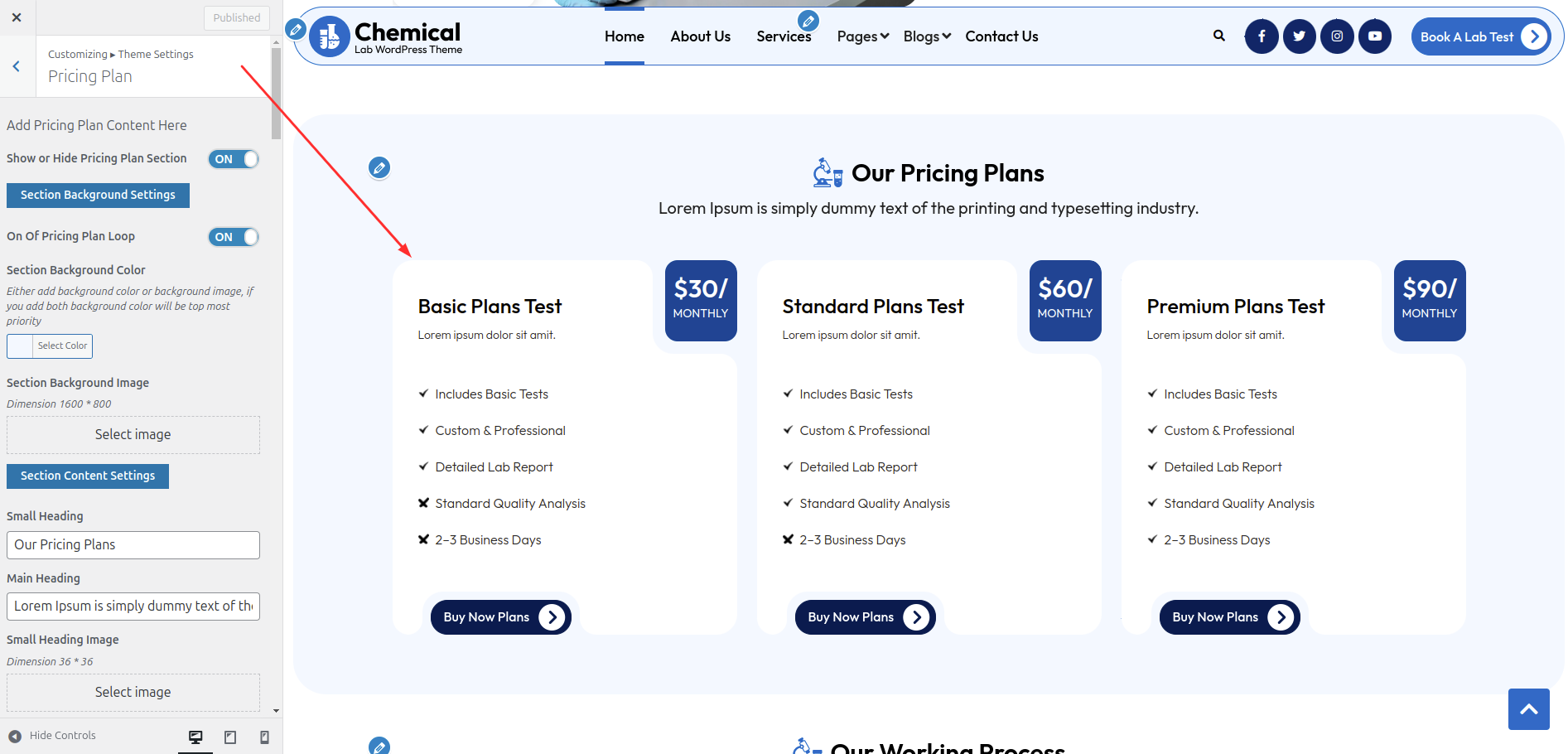Viewport: 1568px width, 754px height.
Task: Open the Pages dropdown menu
Action: 862,36
